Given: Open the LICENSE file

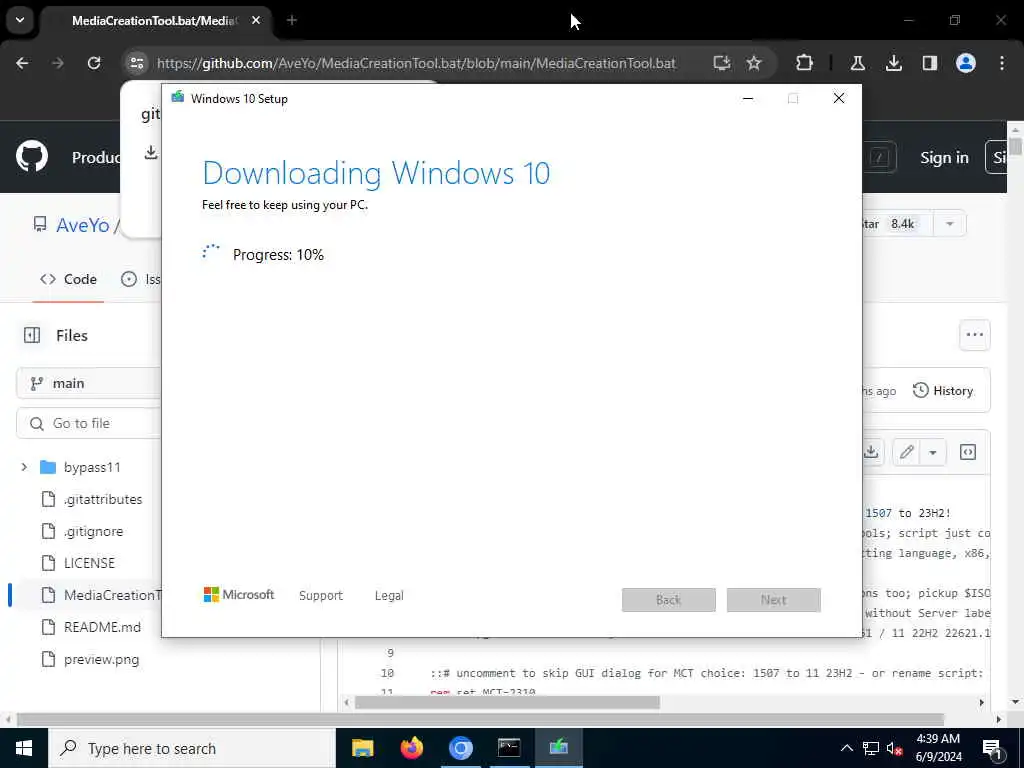Looking at the screenshot, I should tap(89, 563).
